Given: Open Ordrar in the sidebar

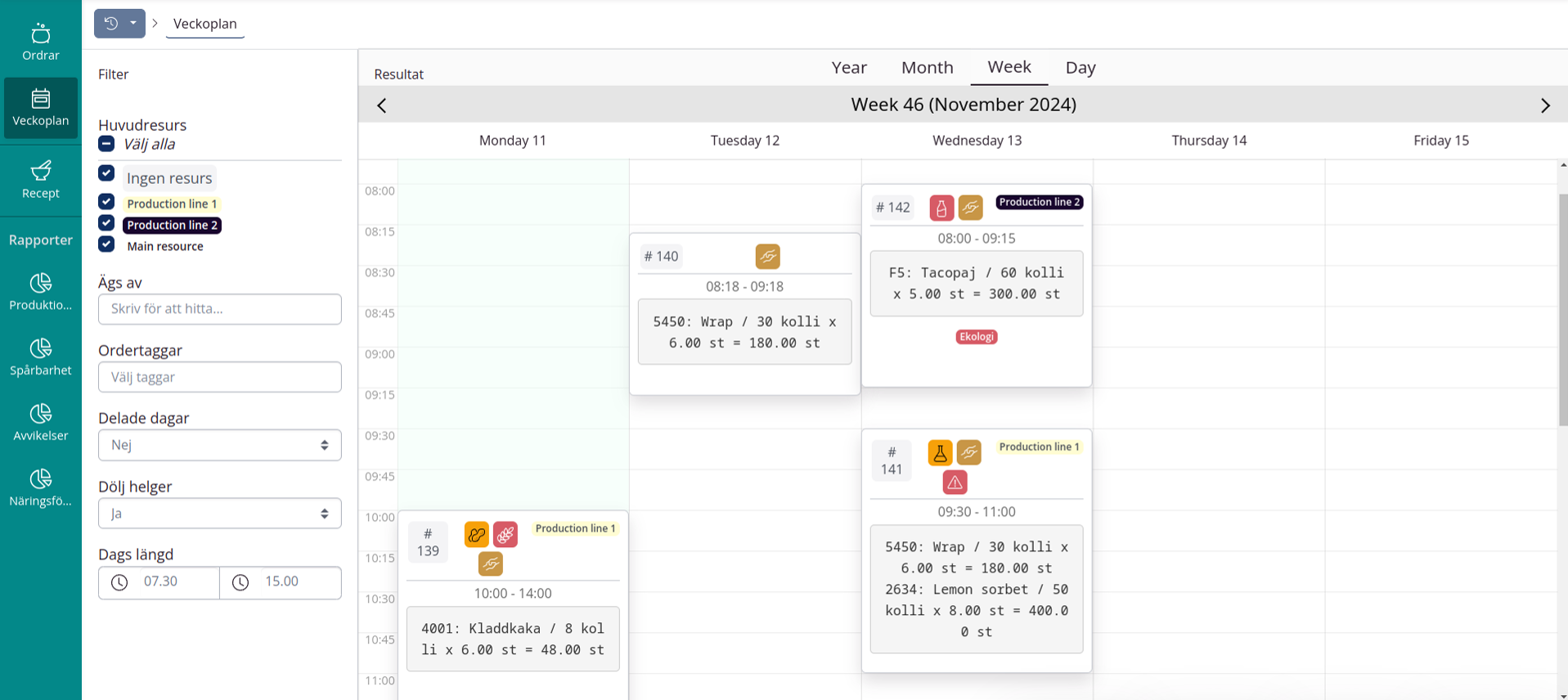Looking at the screenshot, I should [40, 43].
